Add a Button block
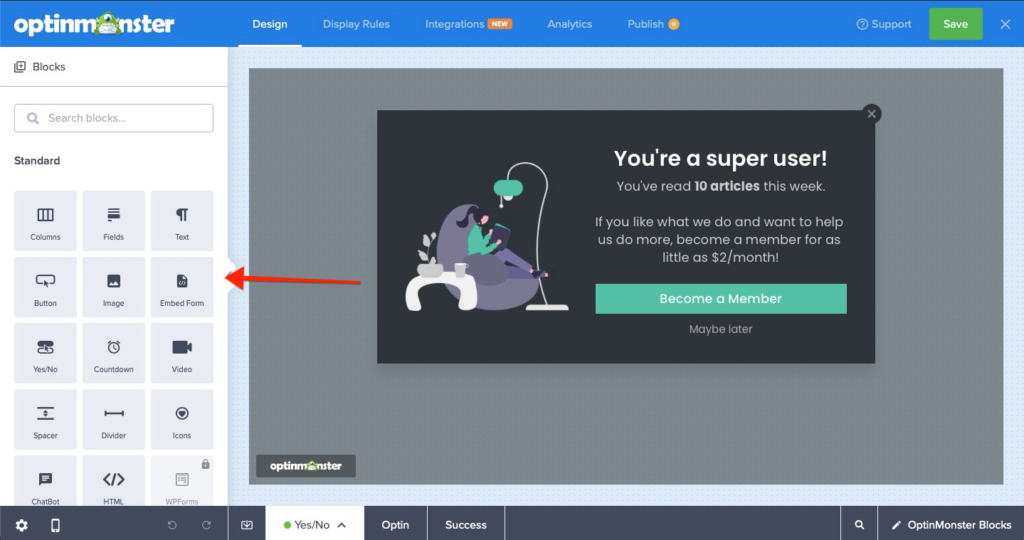Screen dimensions: 1024x540 pyautogui.click(x=45, y=287)
